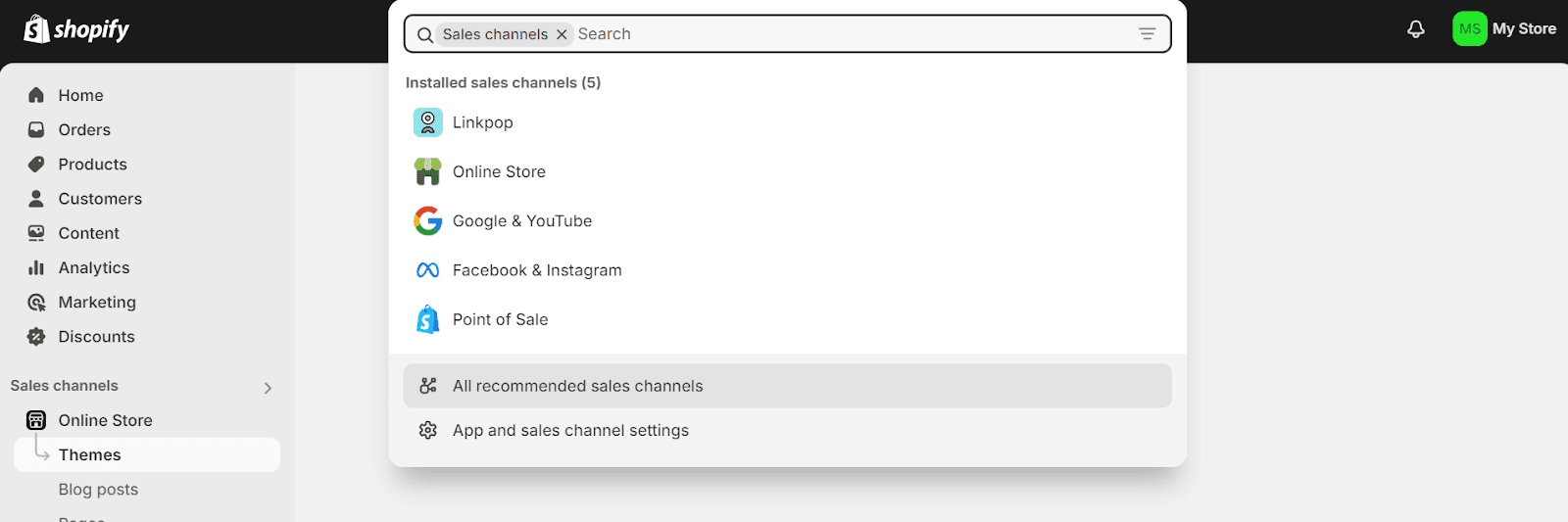Click the Sales channels sidebar heading
The width and height of the screenshot is (1568, 522).
[65, 386]
